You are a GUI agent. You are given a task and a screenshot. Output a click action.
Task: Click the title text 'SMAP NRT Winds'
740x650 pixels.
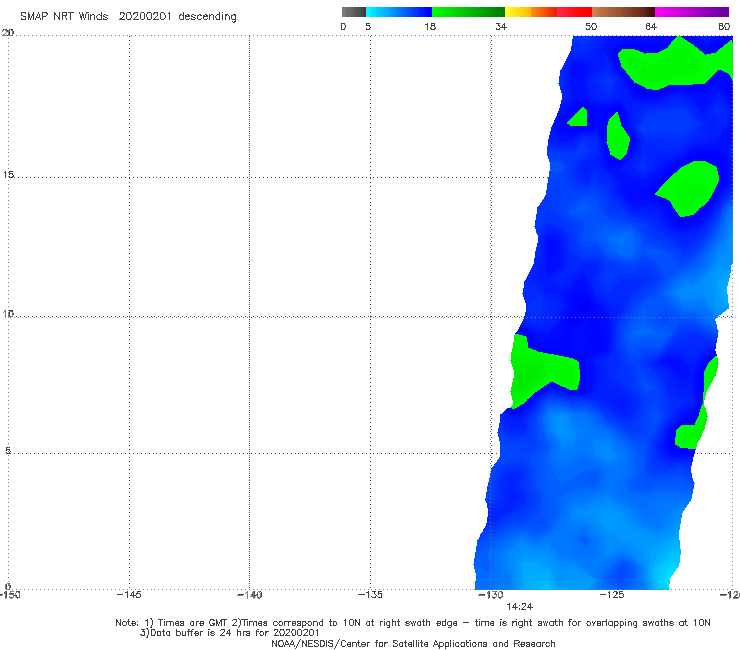pos(64,16)
